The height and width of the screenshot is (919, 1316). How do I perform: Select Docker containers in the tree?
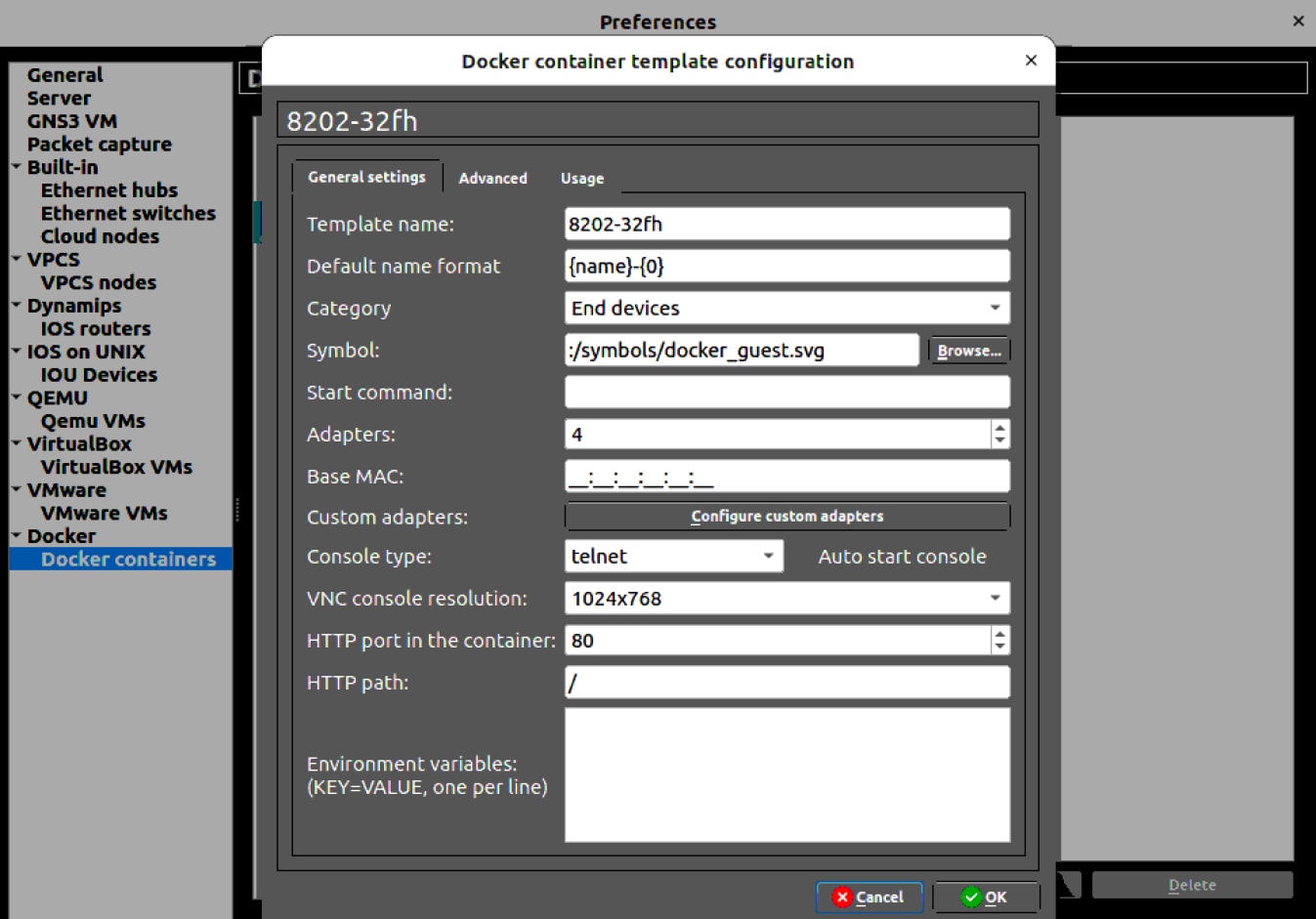(x=128, y=560)
